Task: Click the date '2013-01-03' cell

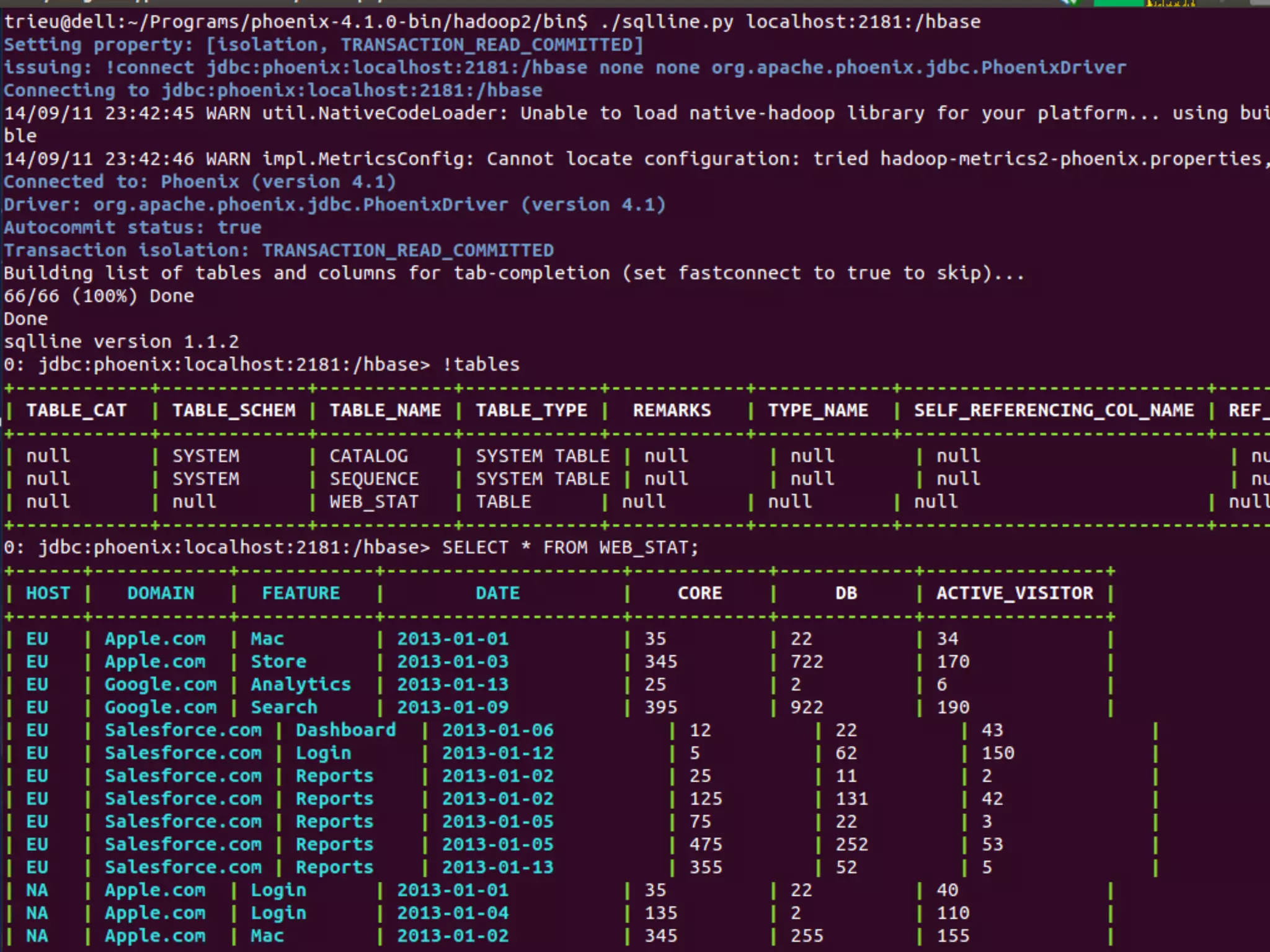Action: (453, 662)
